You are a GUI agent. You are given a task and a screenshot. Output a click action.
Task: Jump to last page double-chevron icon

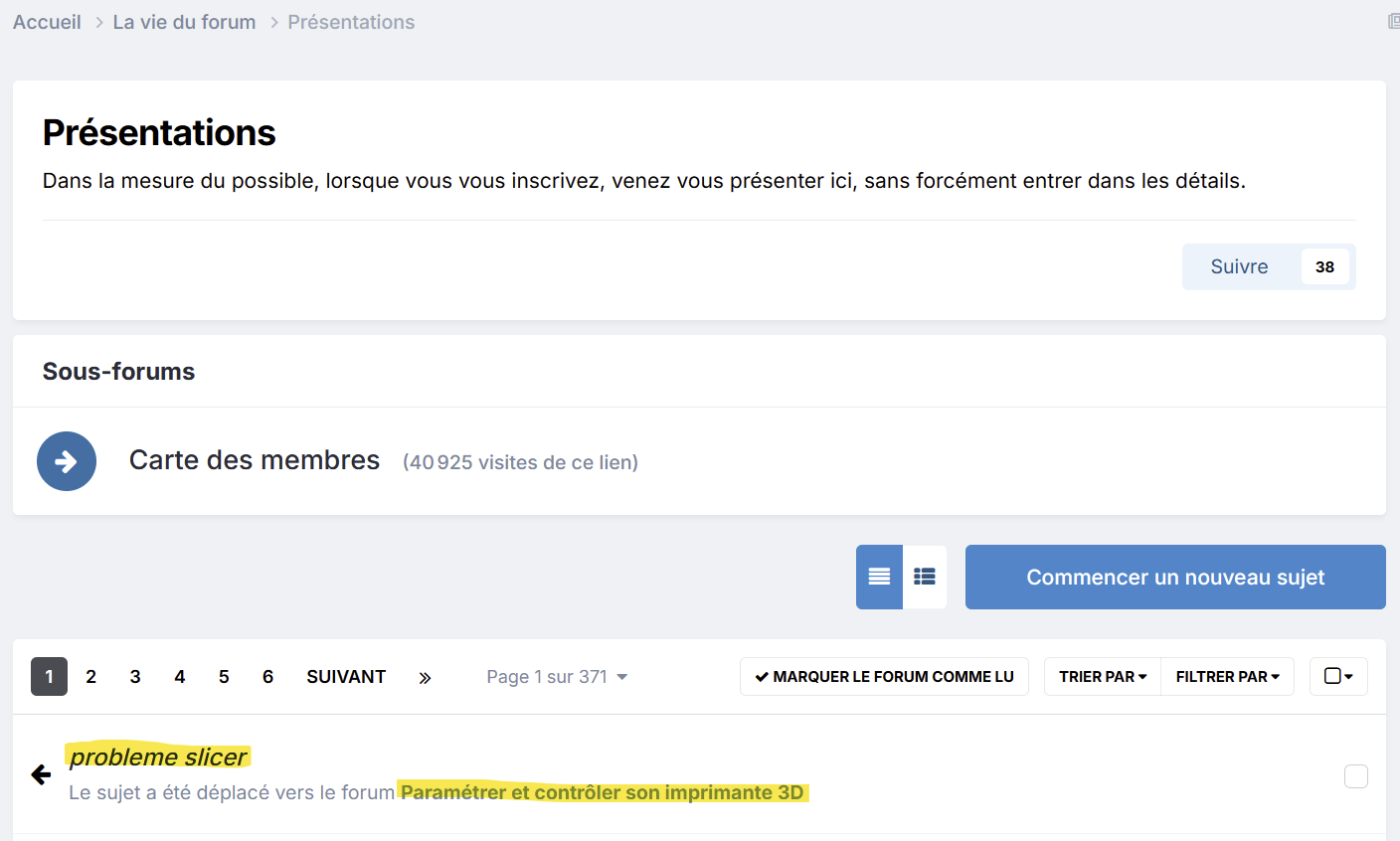425,677
